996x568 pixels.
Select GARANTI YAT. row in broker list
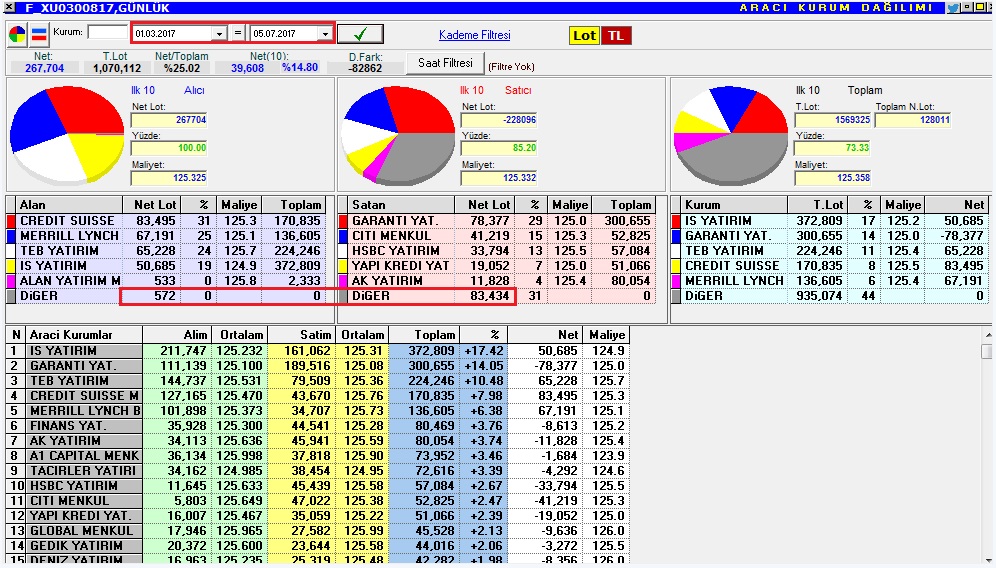click(318, 366)
